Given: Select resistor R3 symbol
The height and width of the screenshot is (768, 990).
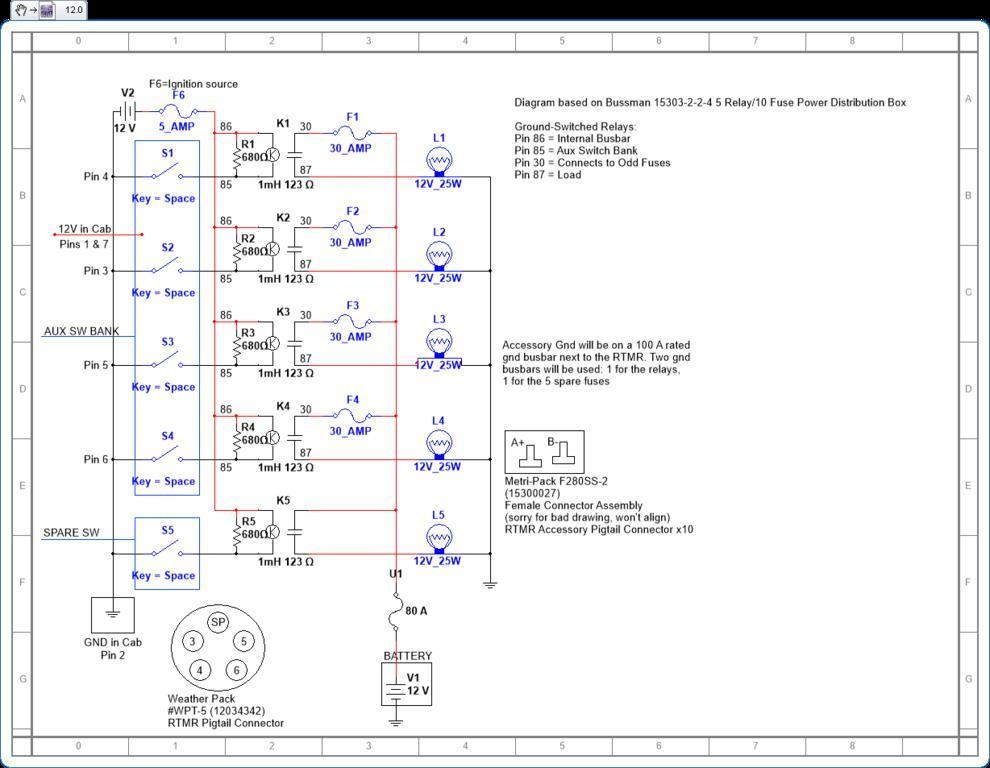Looking at the screenshot, I should [x=237, y=344].
